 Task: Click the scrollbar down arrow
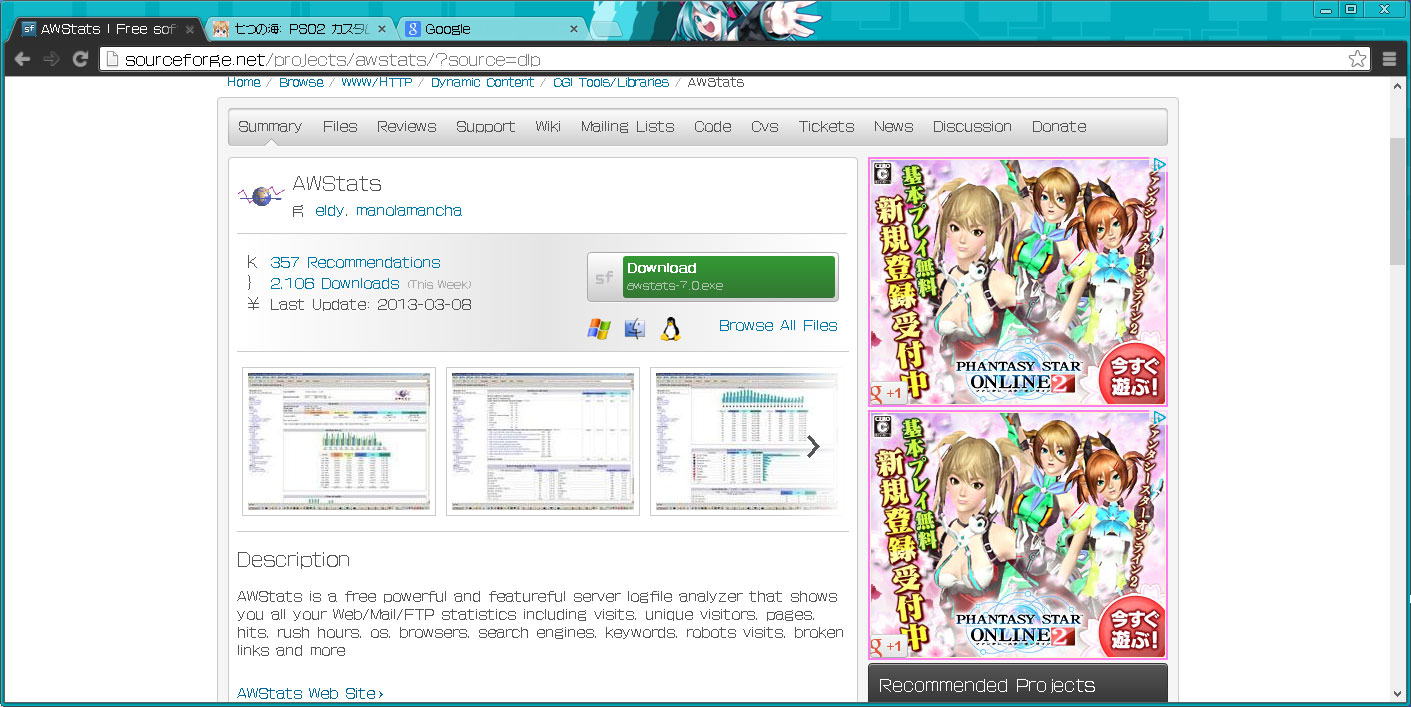(x=1398, y=693)
